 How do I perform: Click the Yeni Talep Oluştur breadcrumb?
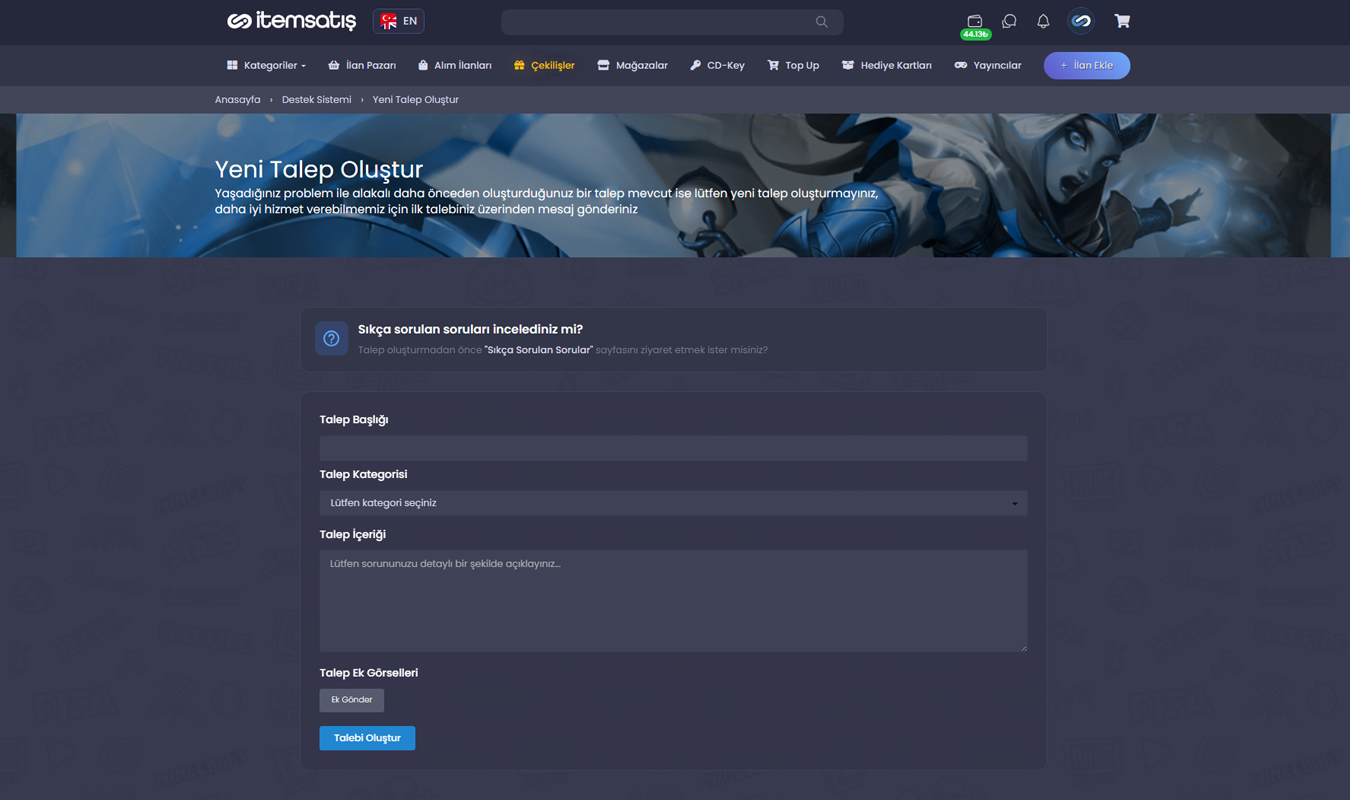415,100
